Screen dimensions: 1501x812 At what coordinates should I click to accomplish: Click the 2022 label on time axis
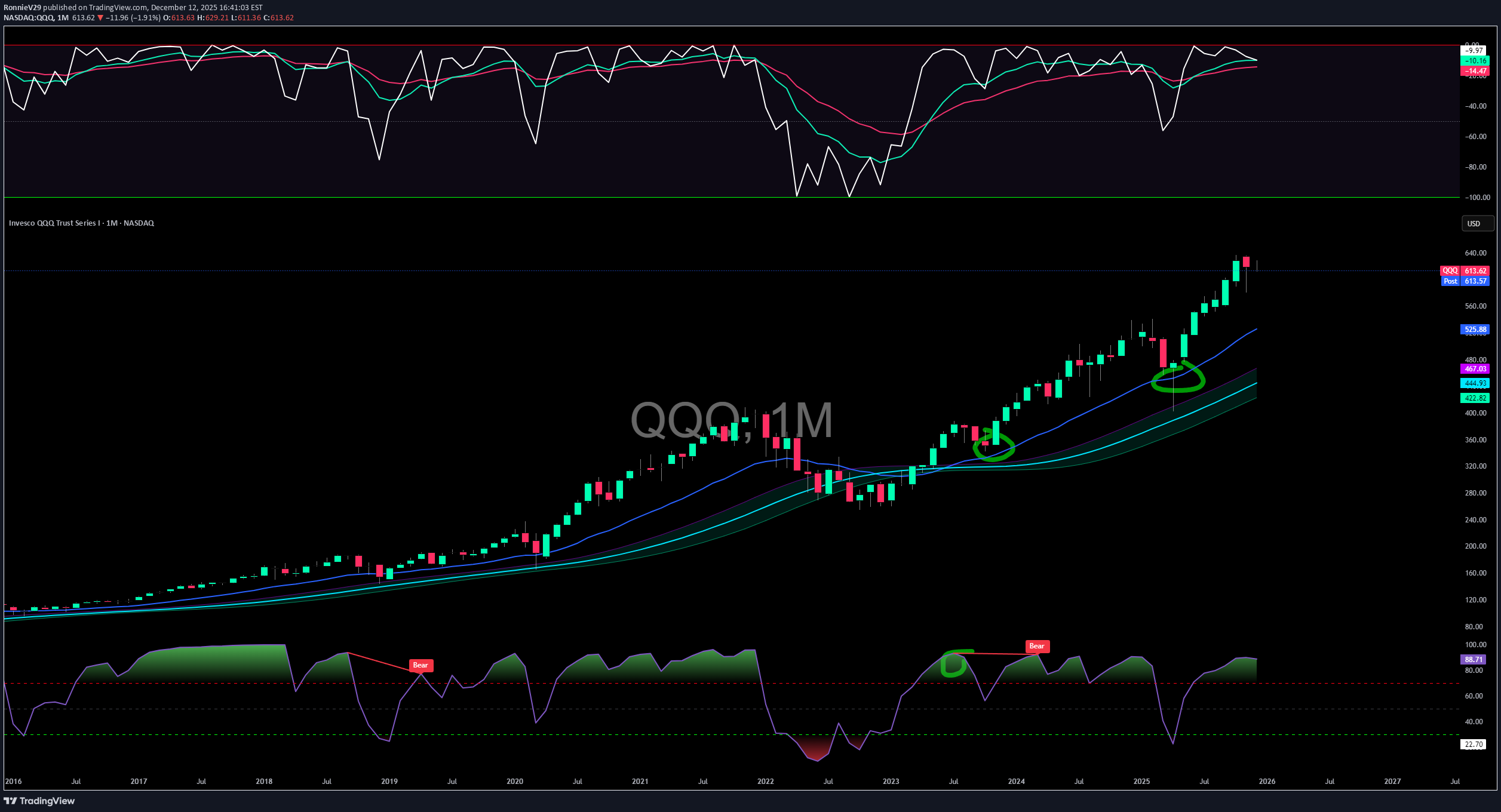(x=765, y=782)
